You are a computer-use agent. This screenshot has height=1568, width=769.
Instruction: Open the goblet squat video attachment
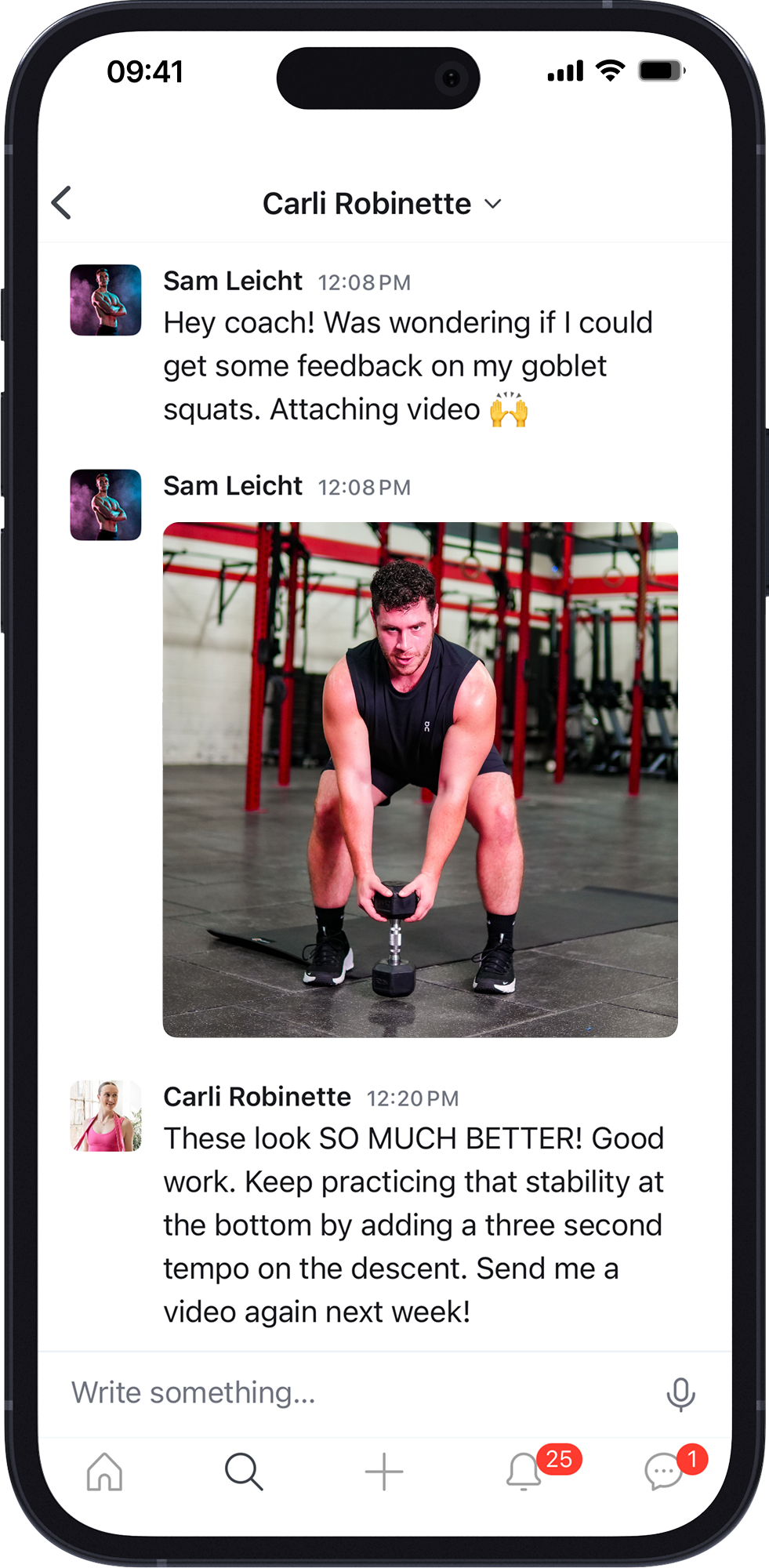click(420, 779)
